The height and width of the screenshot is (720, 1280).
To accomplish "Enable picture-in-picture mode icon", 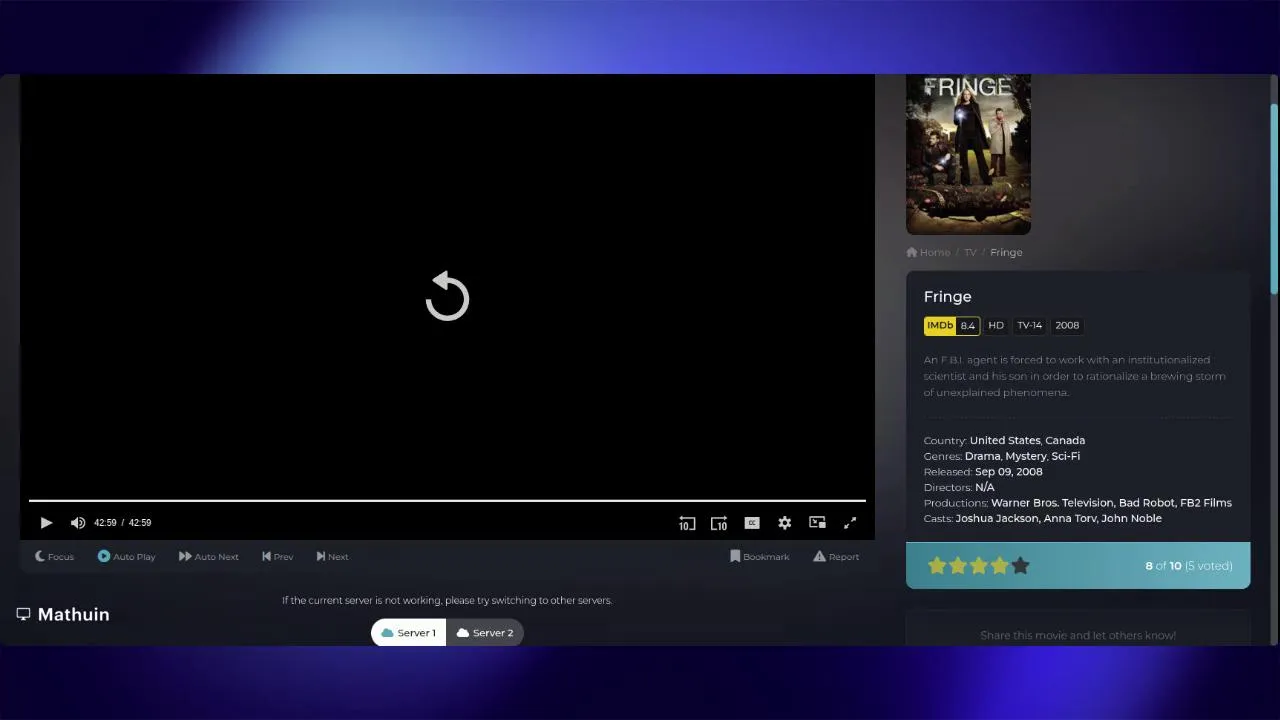I will pos(817,523).
